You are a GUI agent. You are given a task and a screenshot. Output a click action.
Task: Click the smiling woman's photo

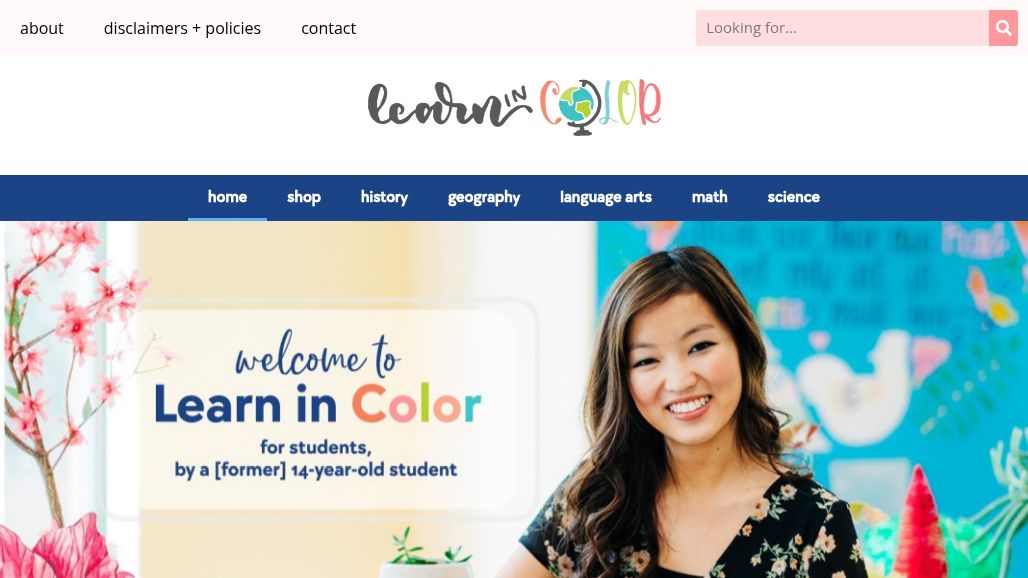coord(695,419)
